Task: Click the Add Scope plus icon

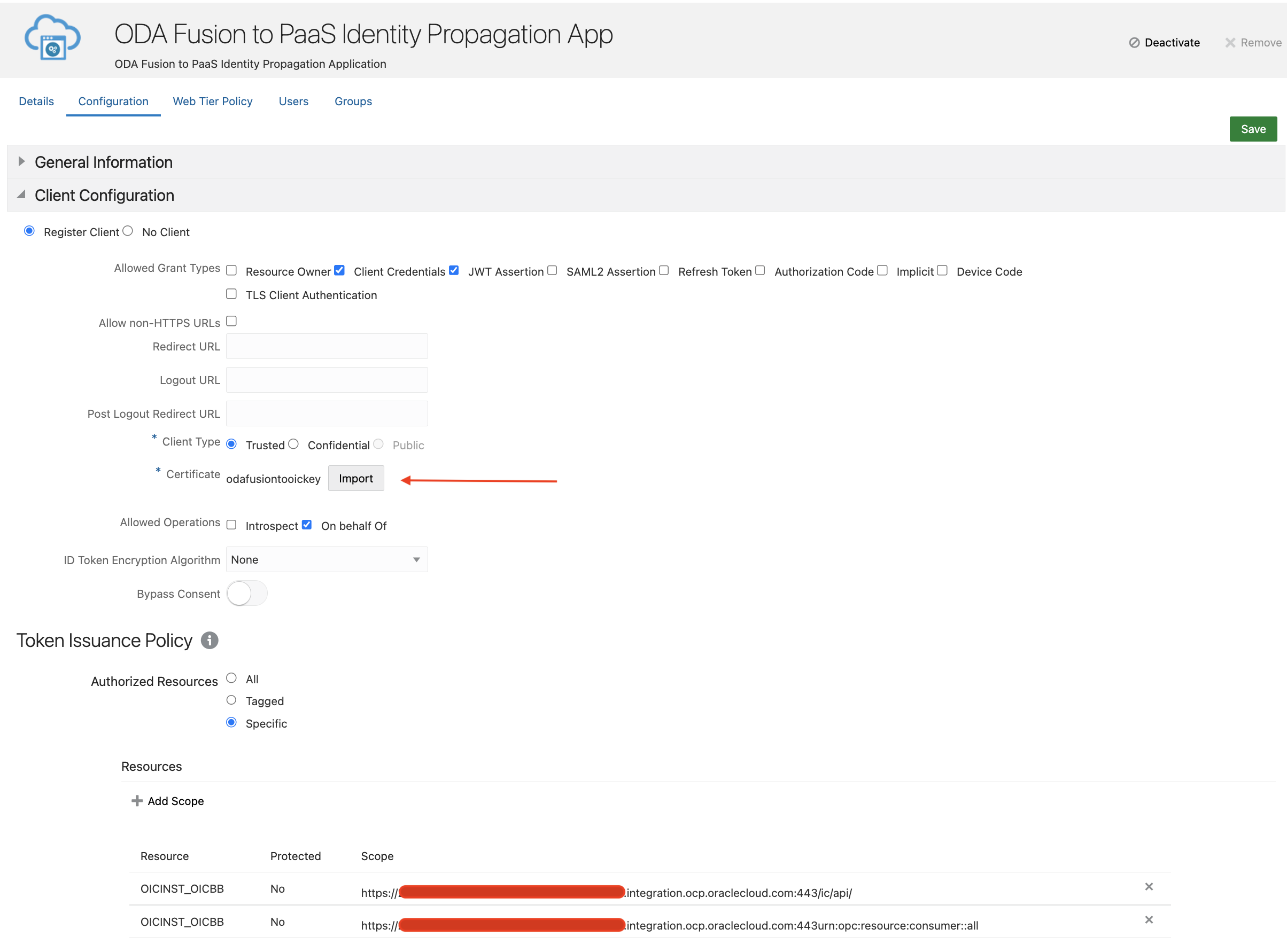Action: pyautogui.click(x=137, y=801)
